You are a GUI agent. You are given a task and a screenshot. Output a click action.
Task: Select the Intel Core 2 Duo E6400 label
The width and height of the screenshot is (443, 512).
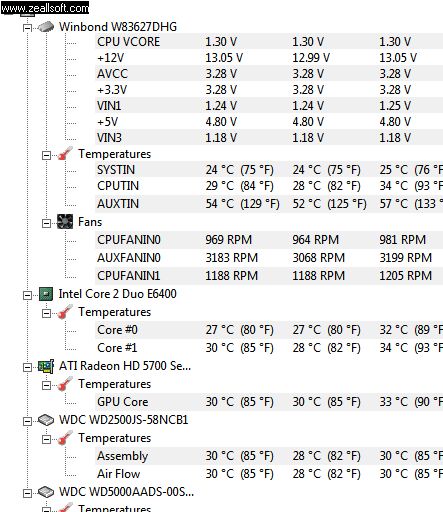(117, 294)
